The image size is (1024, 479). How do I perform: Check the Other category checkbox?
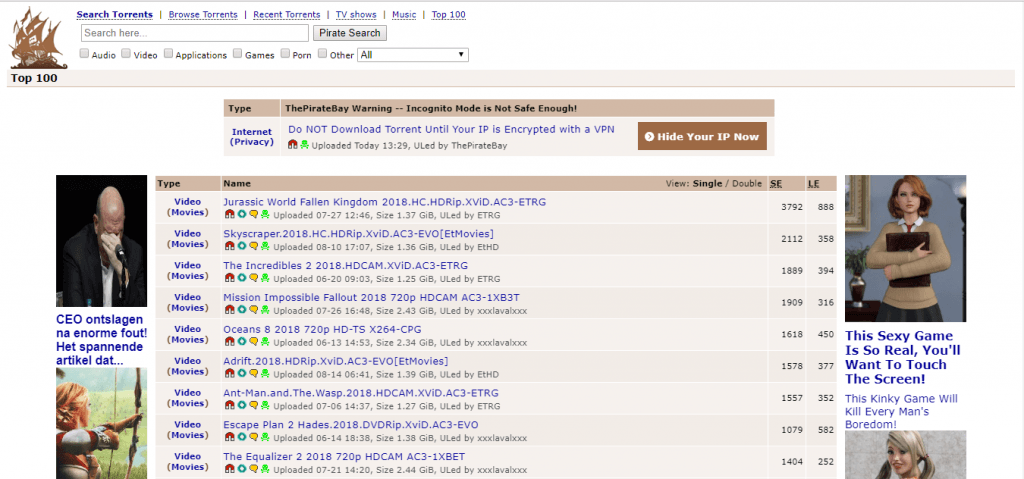tap(323, 54)
